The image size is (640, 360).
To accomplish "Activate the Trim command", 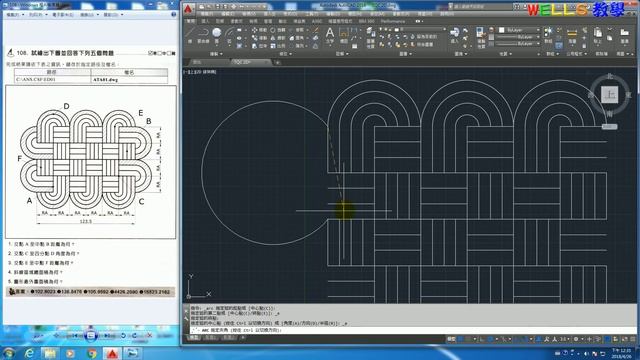I will tap(297, 30).
